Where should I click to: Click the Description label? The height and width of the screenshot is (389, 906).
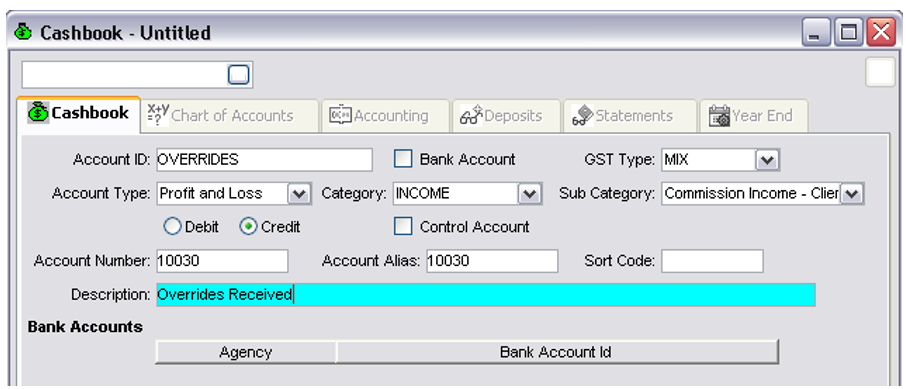(111, 295)
